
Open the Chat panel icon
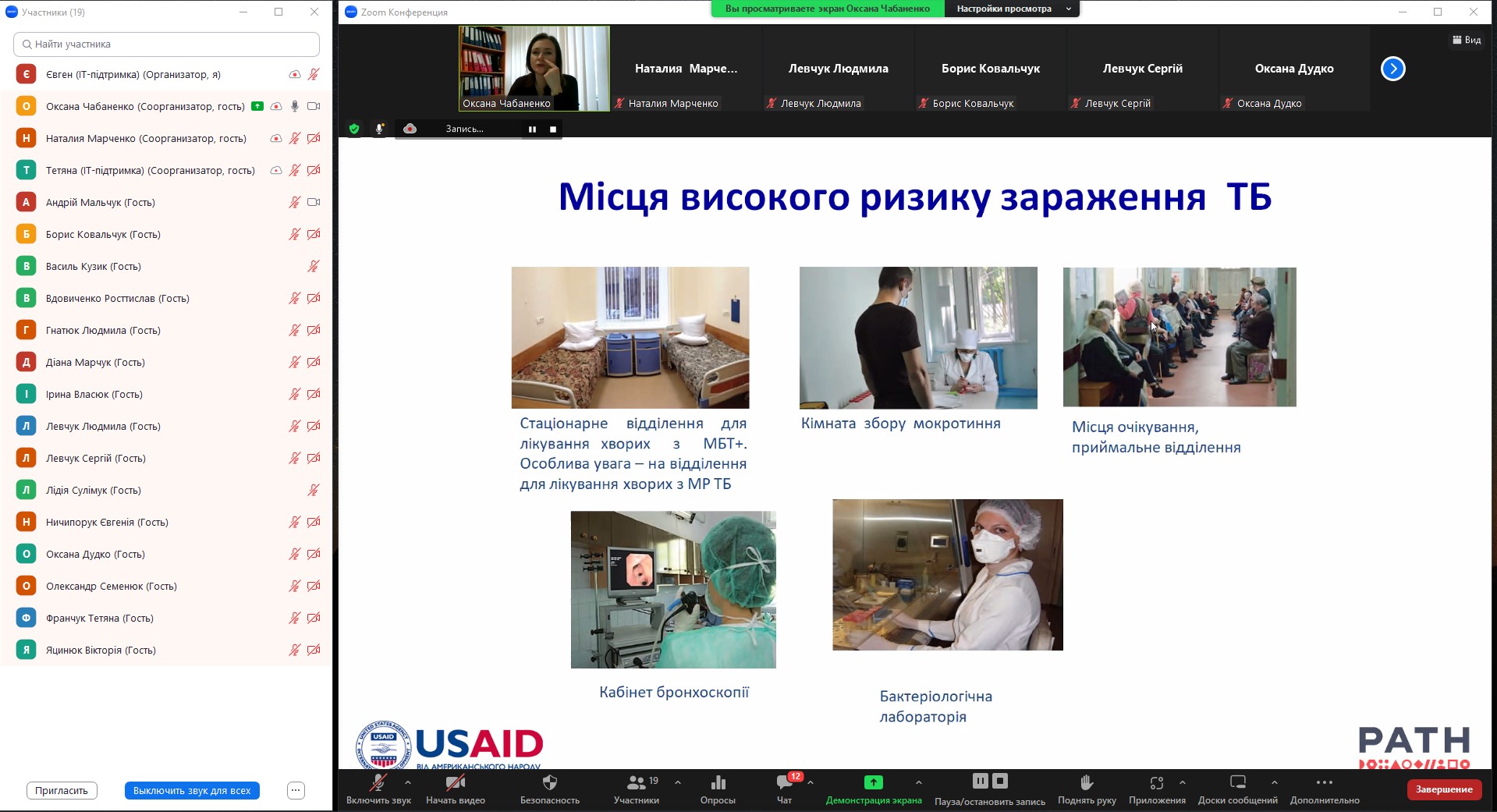click(784, 783)
